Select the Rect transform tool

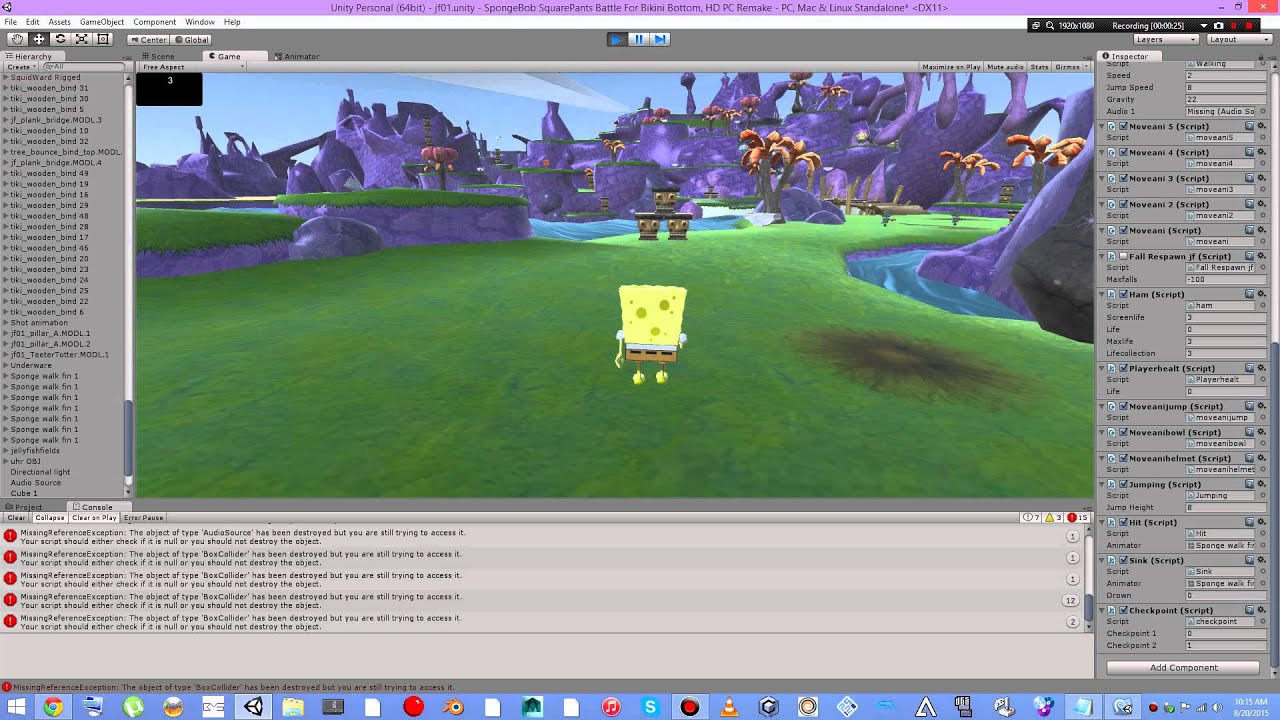(102, 39)
